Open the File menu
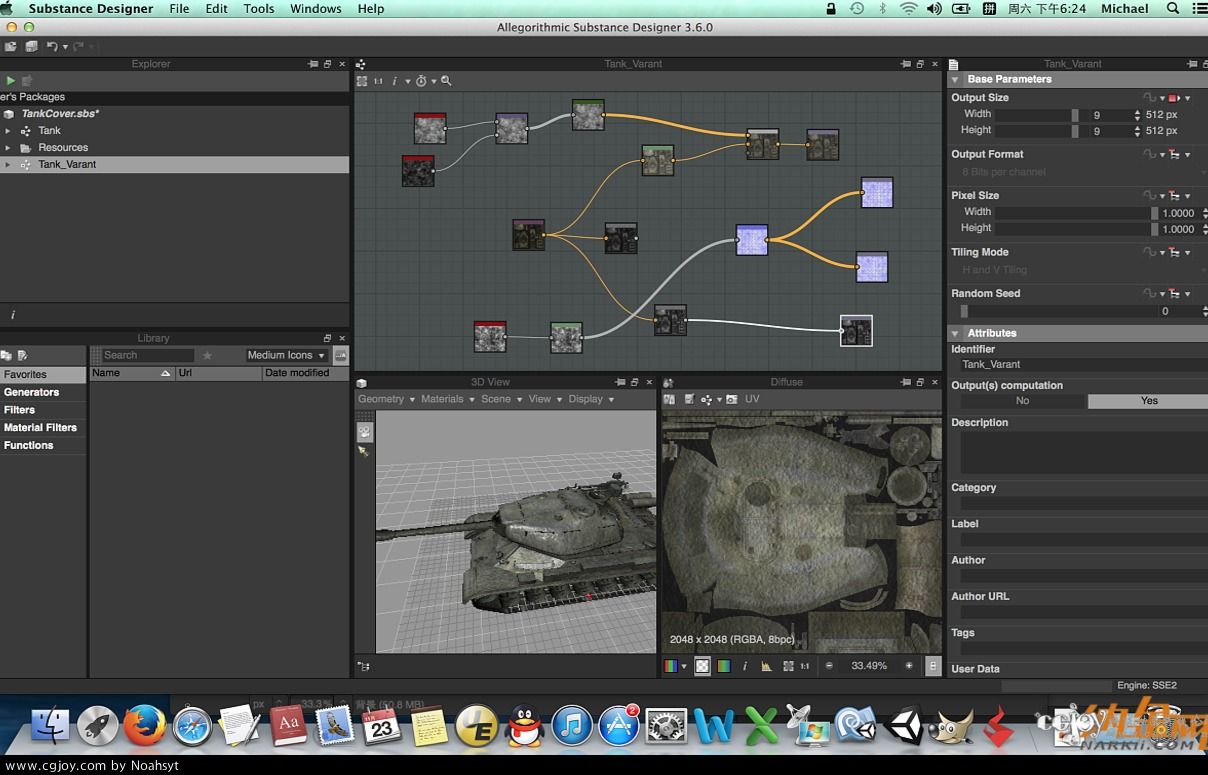The height and width of the screenshot is (775, 1208). pyautogui.click(x=179, y=9)
